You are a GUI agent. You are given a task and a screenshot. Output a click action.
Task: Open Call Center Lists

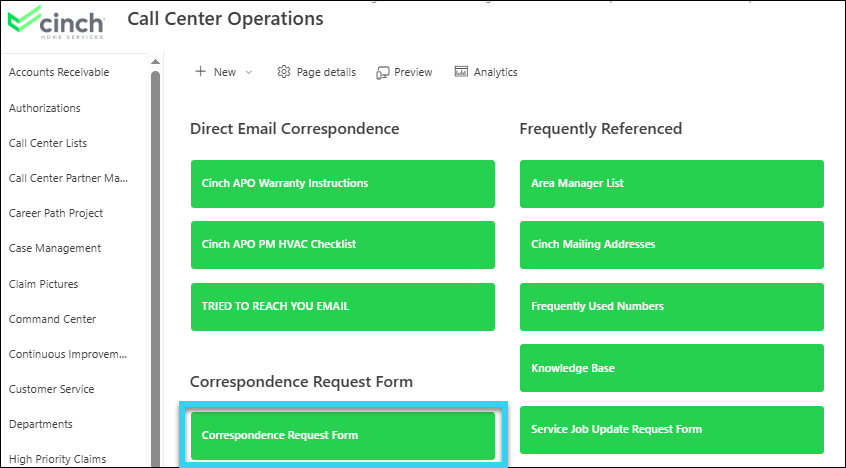pos(48,143)
